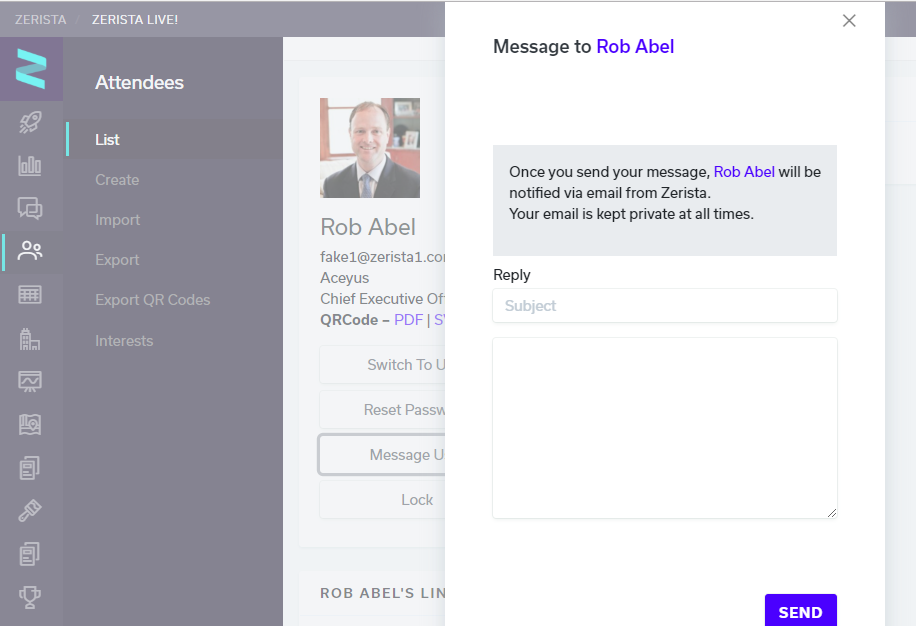Click the trophy icon in sidebar
This screenshot has width=916, height=626.
pos(30,597)
